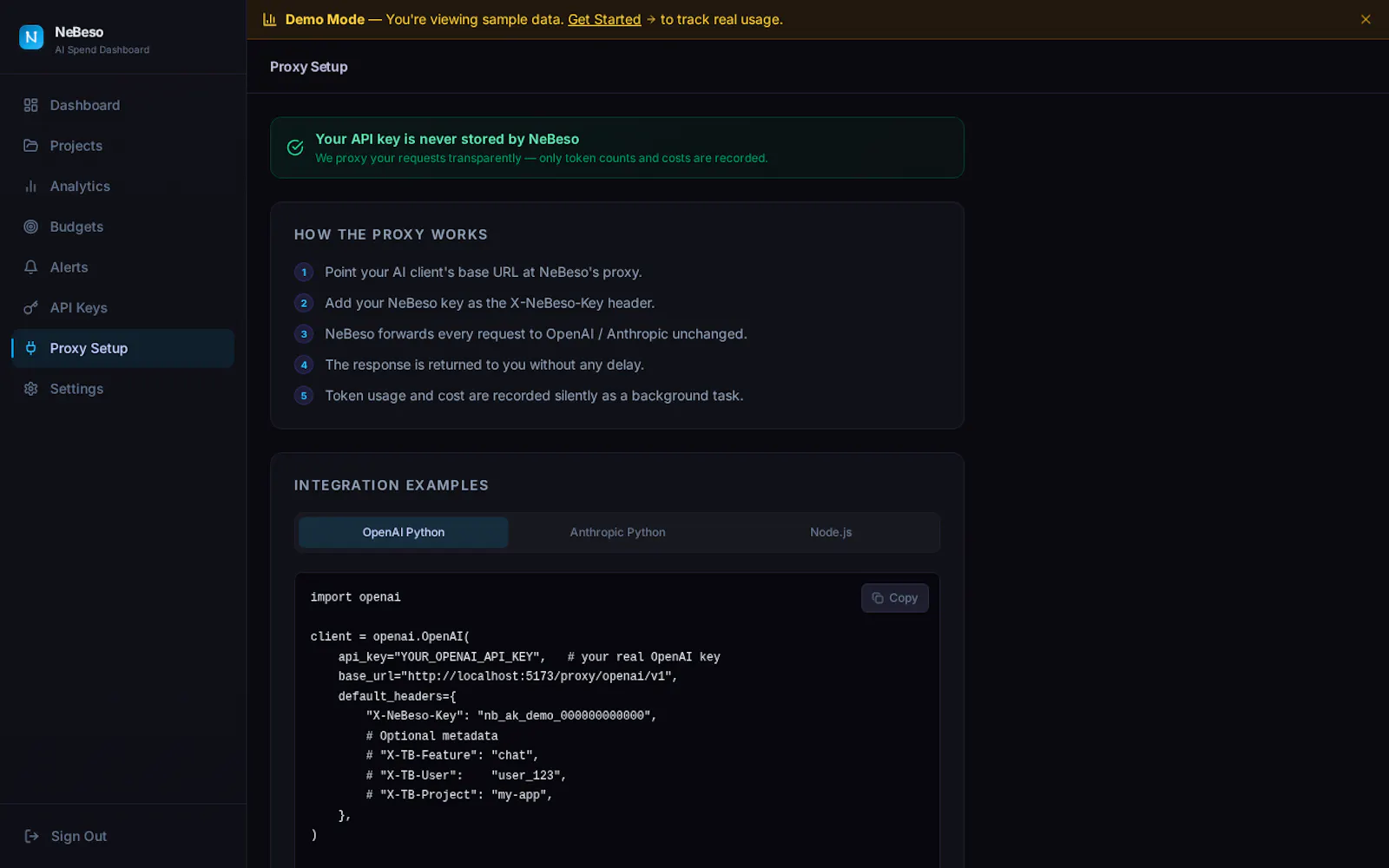Click the api_key code line

[530, 657]
